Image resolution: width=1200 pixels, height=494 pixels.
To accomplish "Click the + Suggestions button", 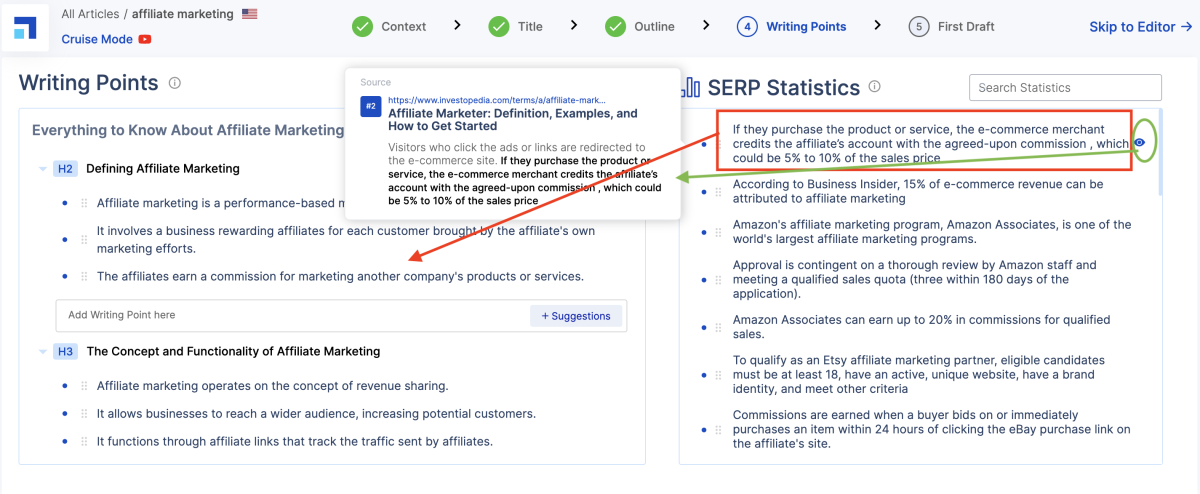I will (x=575, y=316).
